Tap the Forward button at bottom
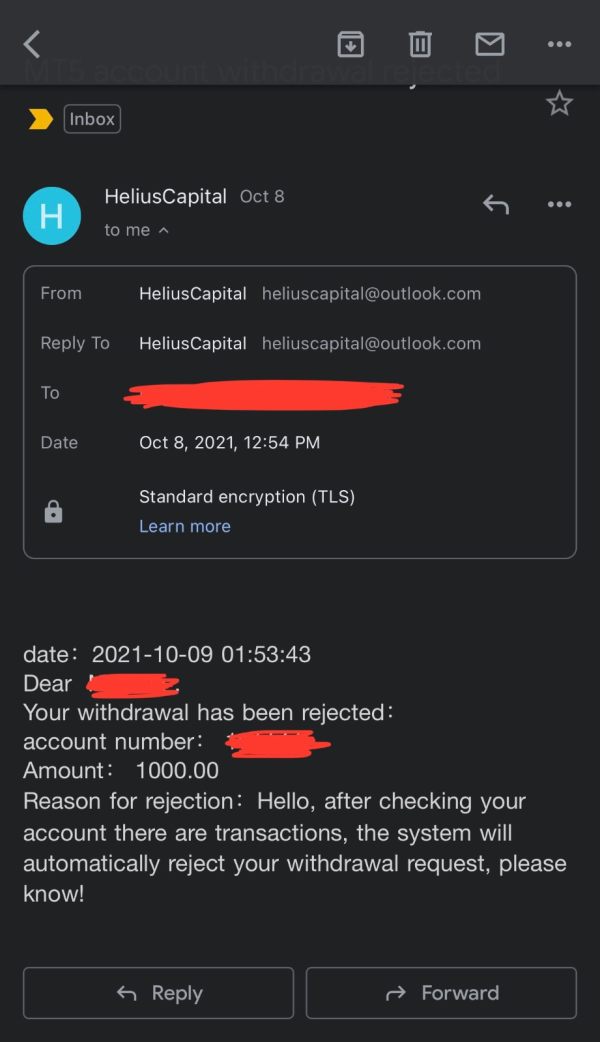This screenshot has height=1042, width=600. (x=441, y=993)
